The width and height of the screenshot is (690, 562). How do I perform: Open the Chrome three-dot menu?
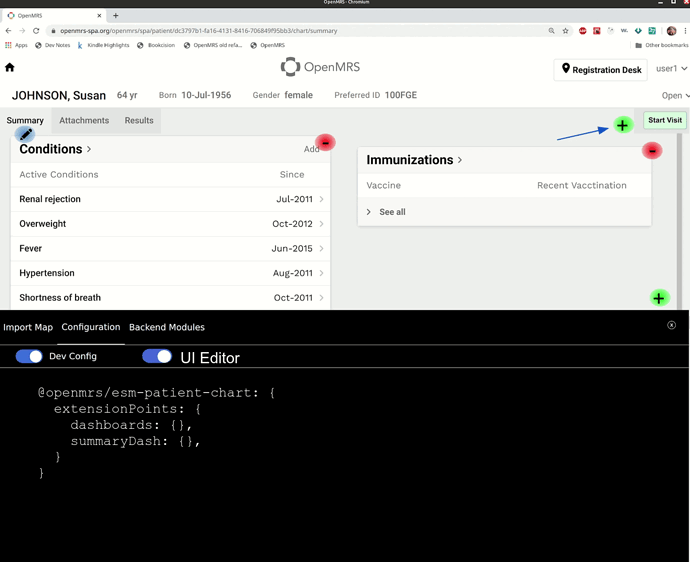[685, 31]
